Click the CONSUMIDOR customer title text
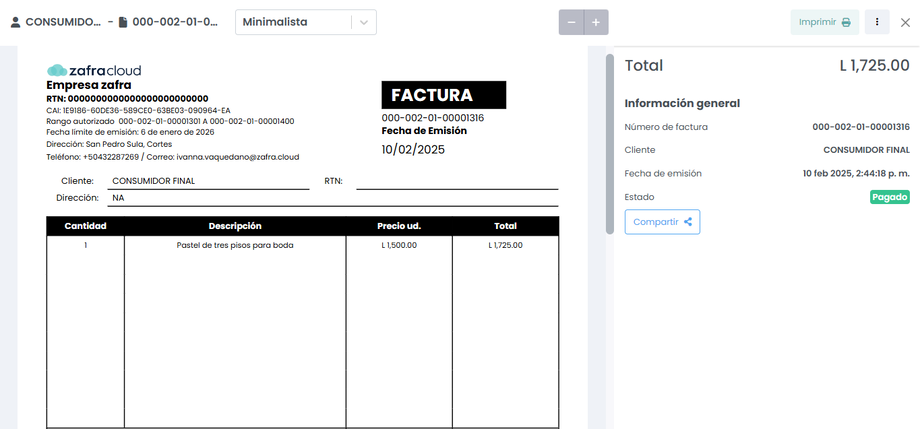This screenshot has width=920, height=429. click(63, 22)
